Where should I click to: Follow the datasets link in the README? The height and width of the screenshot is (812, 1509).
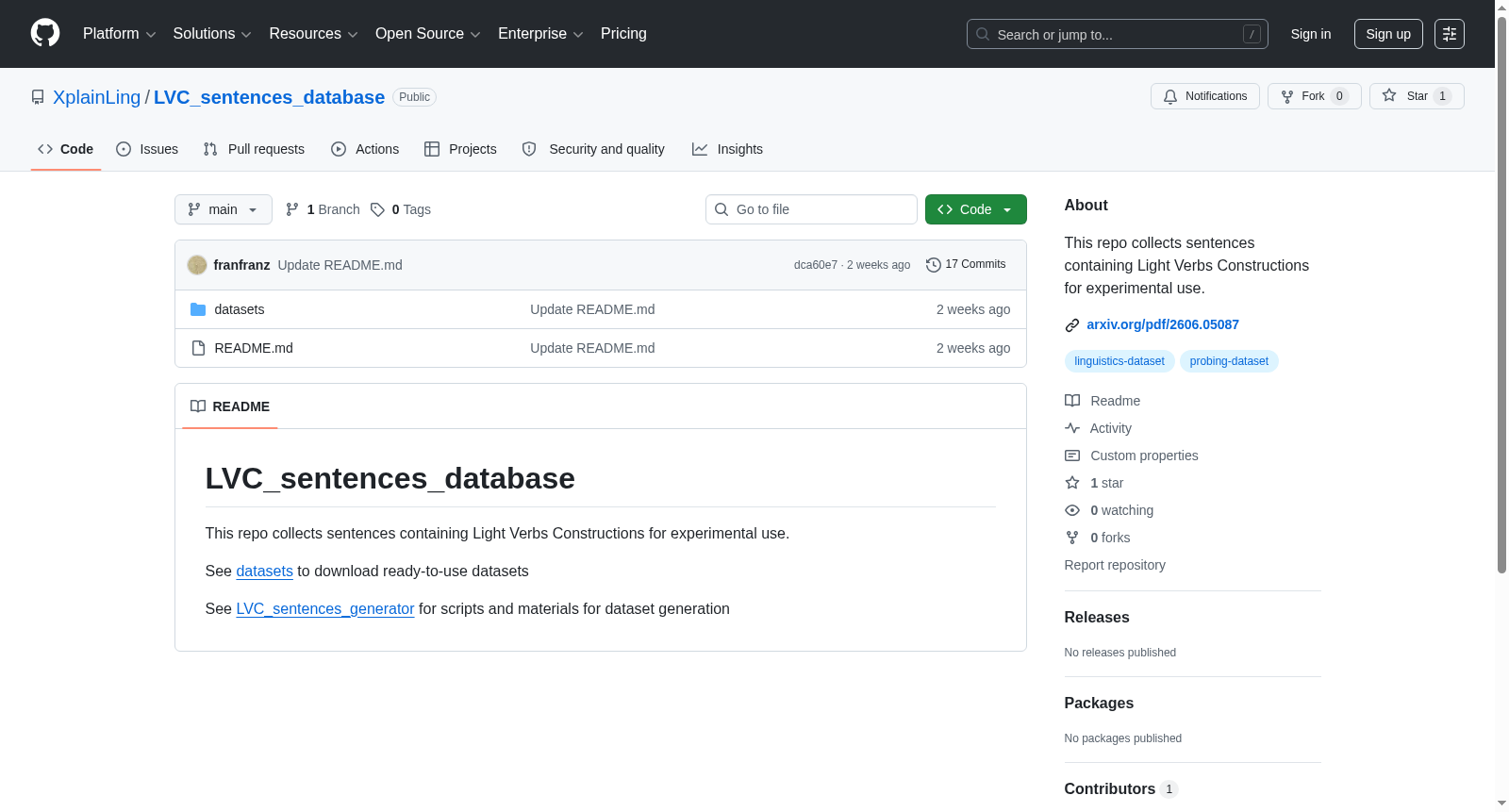coord(264,572)
